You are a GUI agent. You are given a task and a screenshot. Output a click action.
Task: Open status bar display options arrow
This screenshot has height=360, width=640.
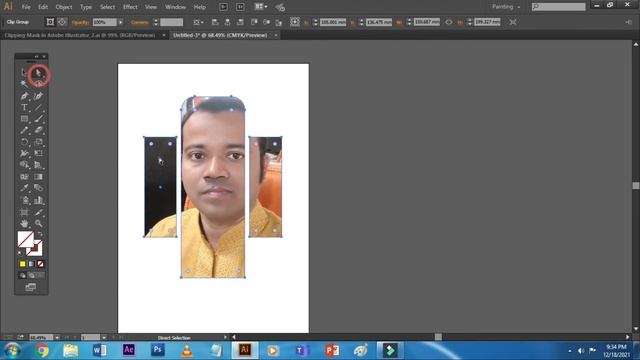point(225,338)
